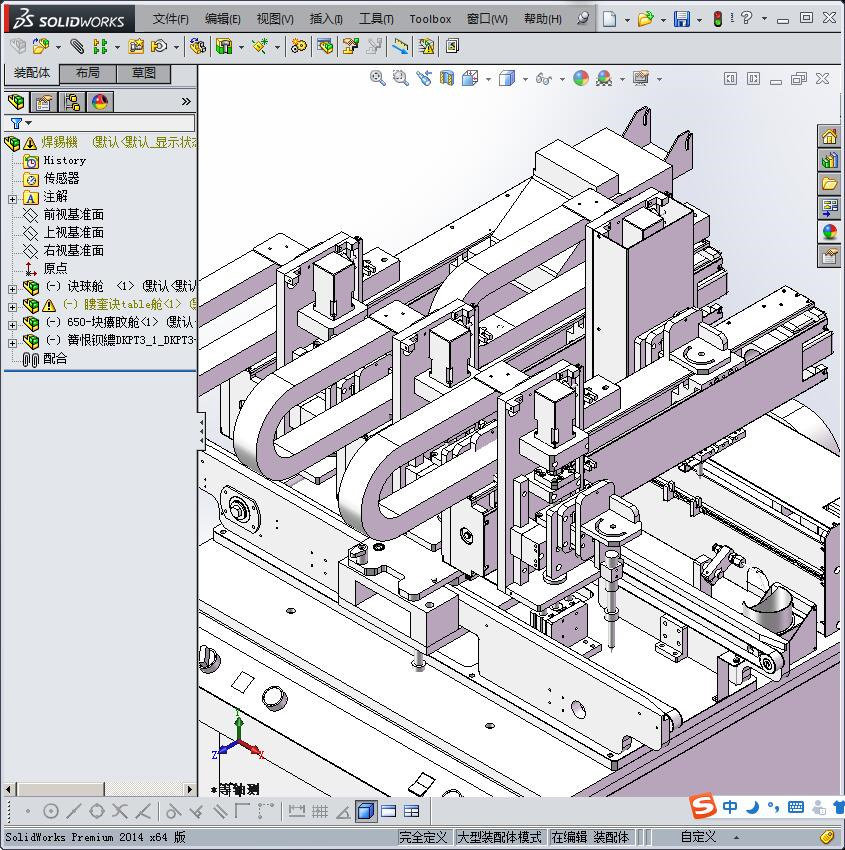Switch to the 草图 tab
The width and height of the screenshot is (845, 850).
point(143,73)
